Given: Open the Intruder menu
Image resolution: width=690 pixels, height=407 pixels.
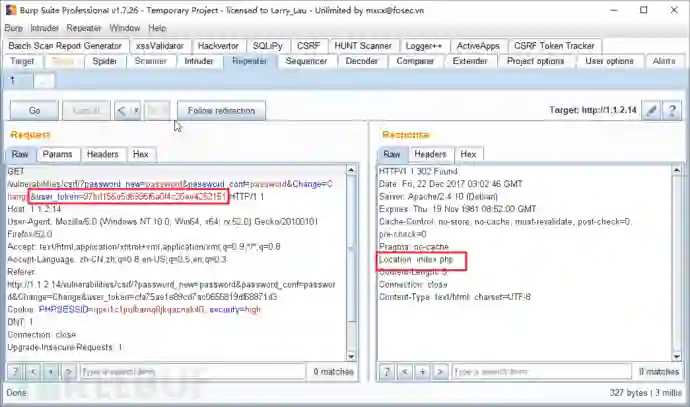Looking at the screenshot, I should (44, 28).
